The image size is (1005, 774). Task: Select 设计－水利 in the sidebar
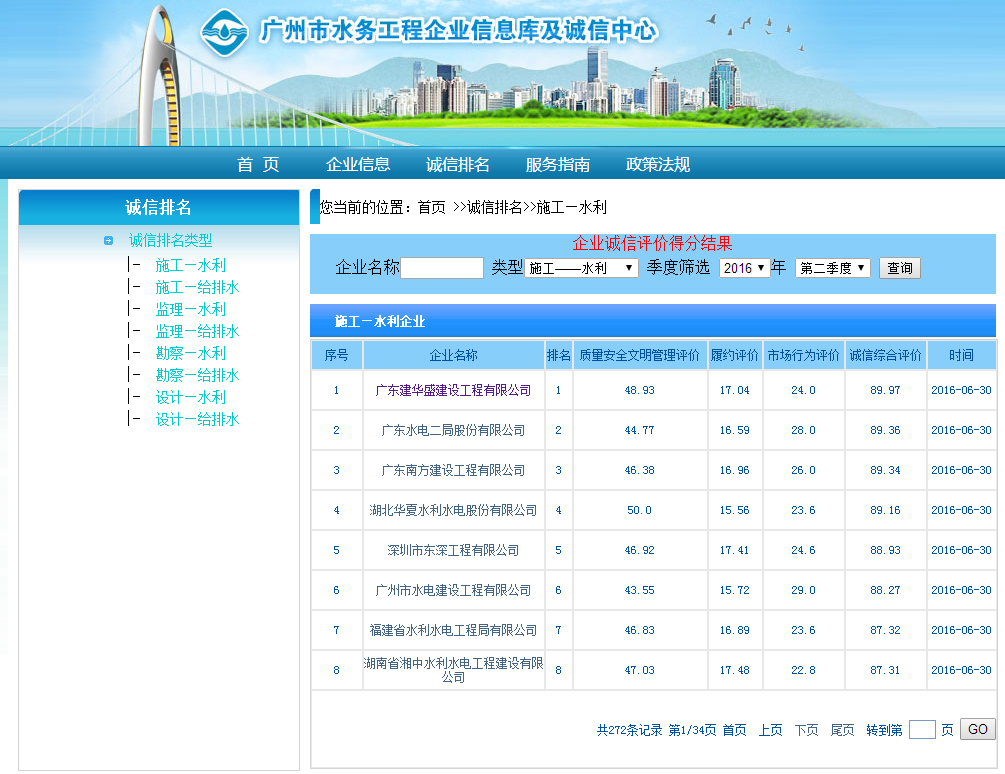tap(190, 397)
